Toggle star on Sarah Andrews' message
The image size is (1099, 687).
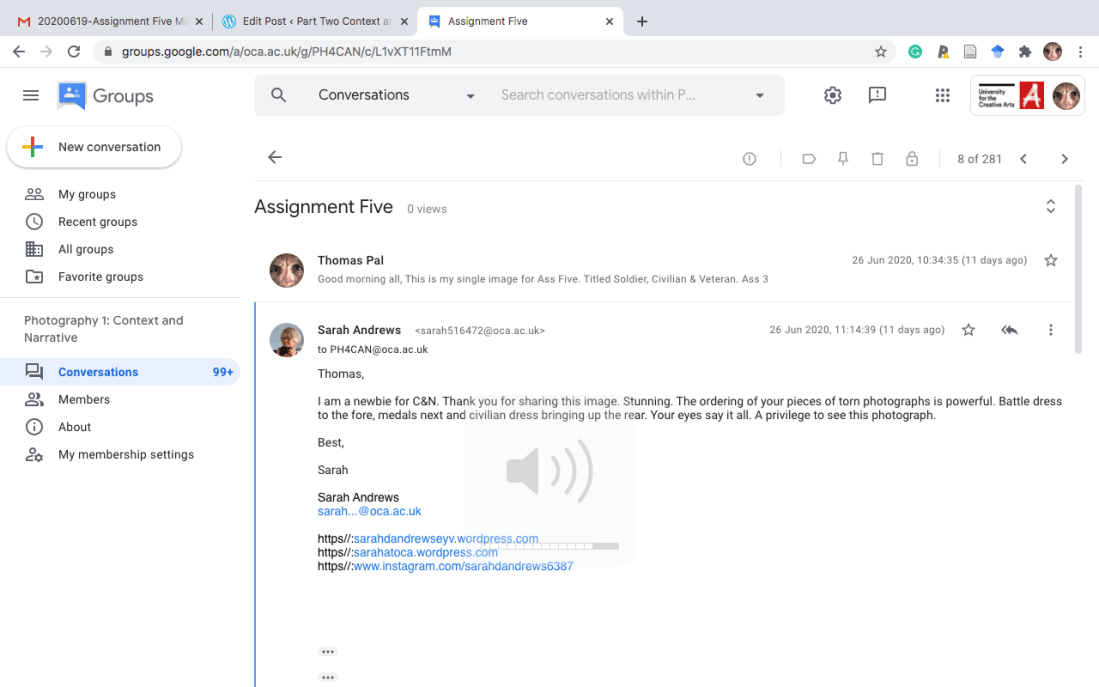click(x=968, y=330)
